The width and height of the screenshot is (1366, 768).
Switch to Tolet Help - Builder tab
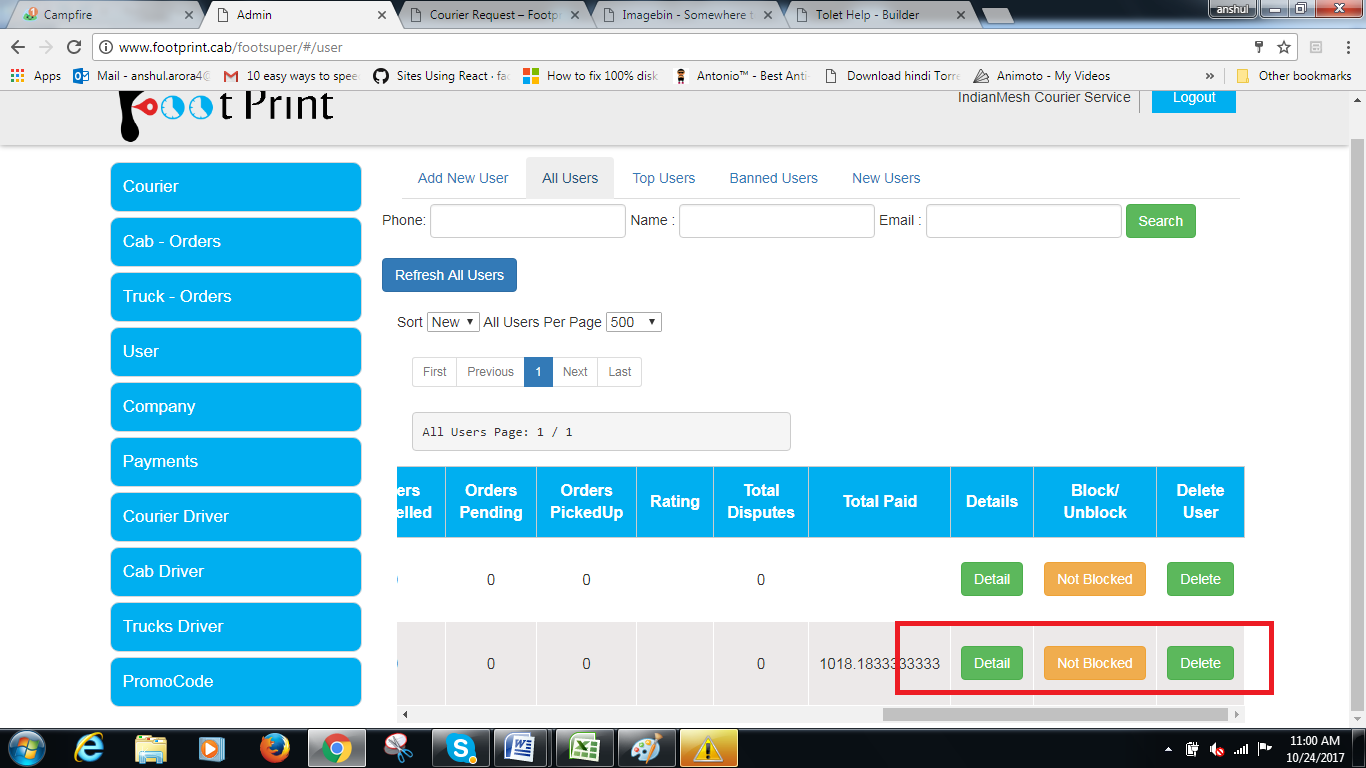point(880,15)
